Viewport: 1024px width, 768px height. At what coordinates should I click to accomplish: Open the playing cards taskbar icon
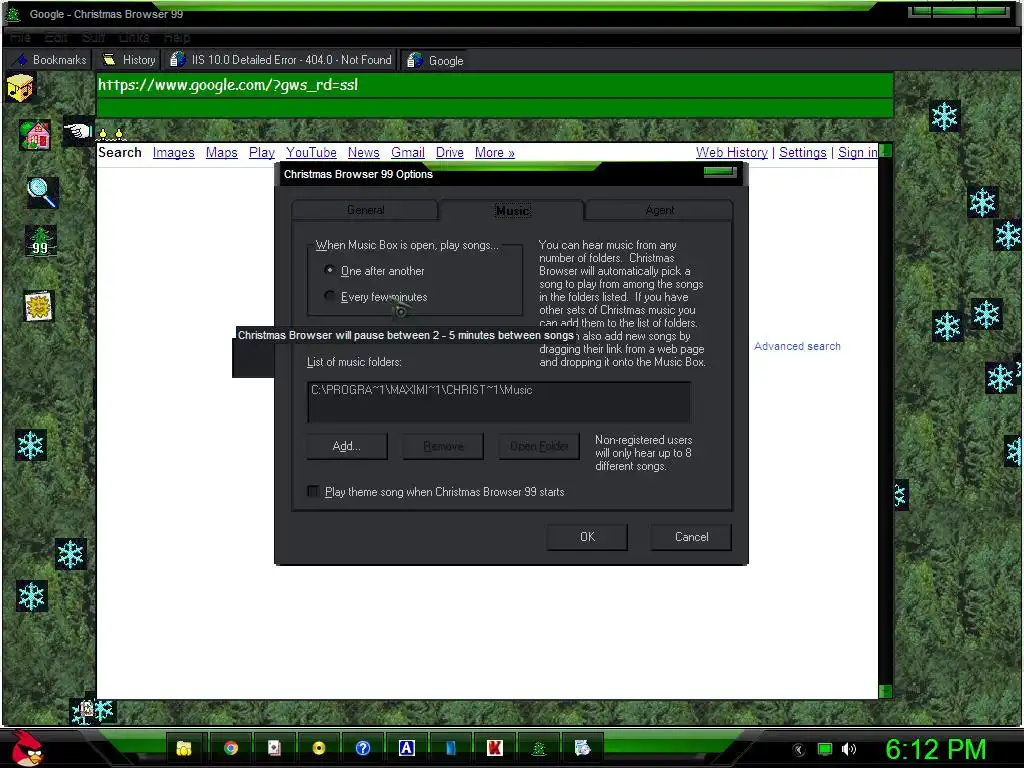point(274,748)
